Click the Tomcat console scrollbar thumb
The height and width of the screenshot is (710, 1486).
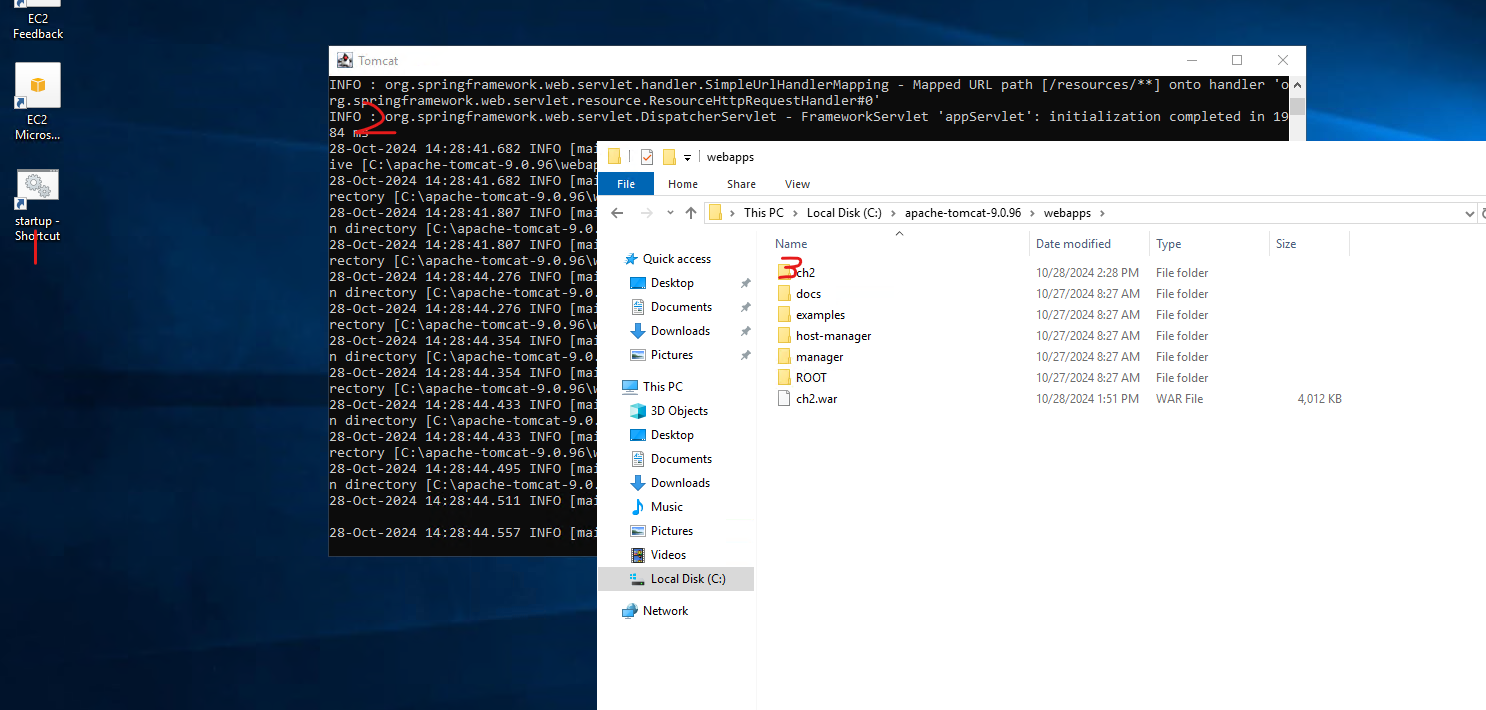coord(1297,106)
